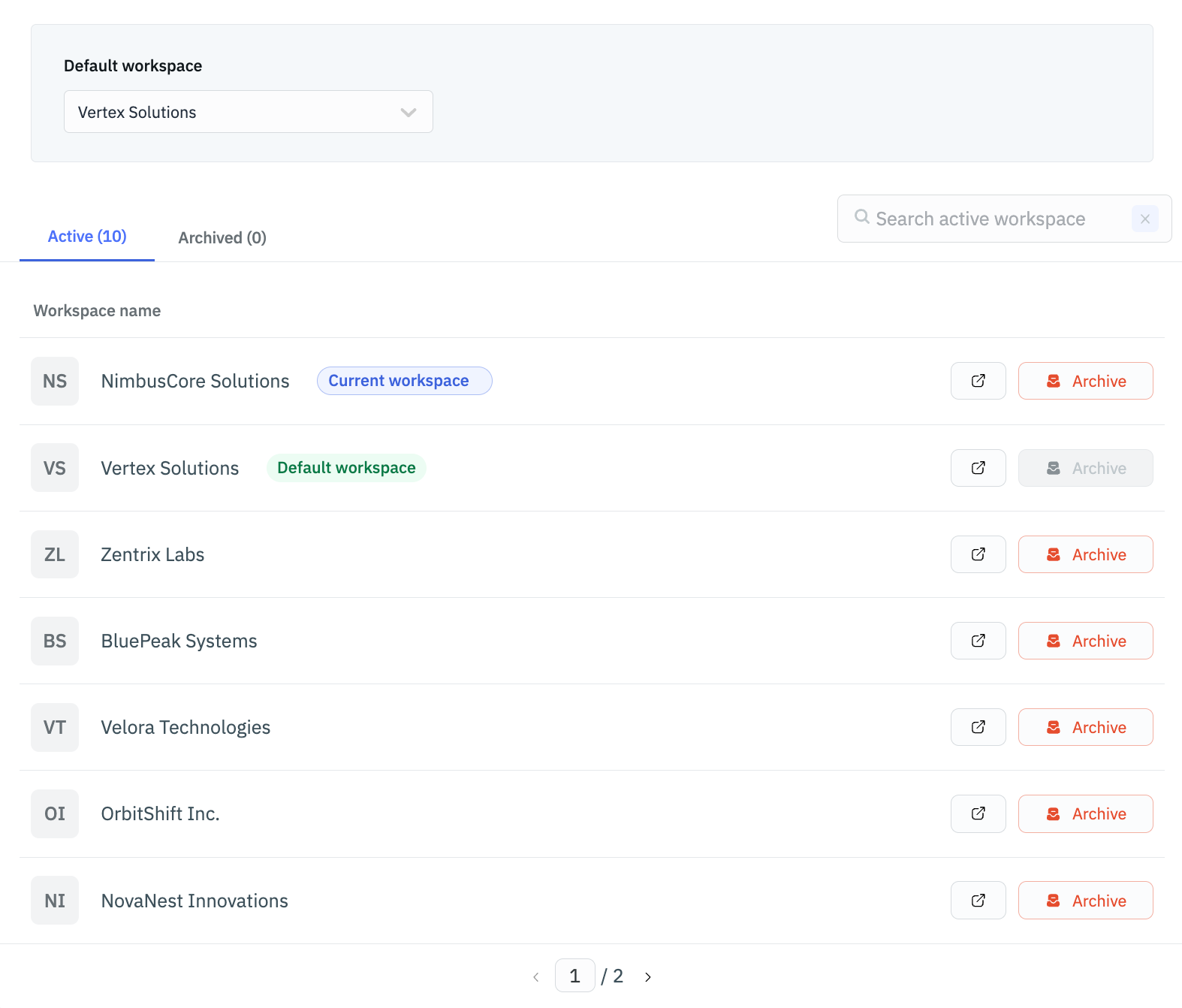Viewport: 1182px width, 1008px height.
Task: Open NovaNest Innovations external link icon
Action: point(978,901)
